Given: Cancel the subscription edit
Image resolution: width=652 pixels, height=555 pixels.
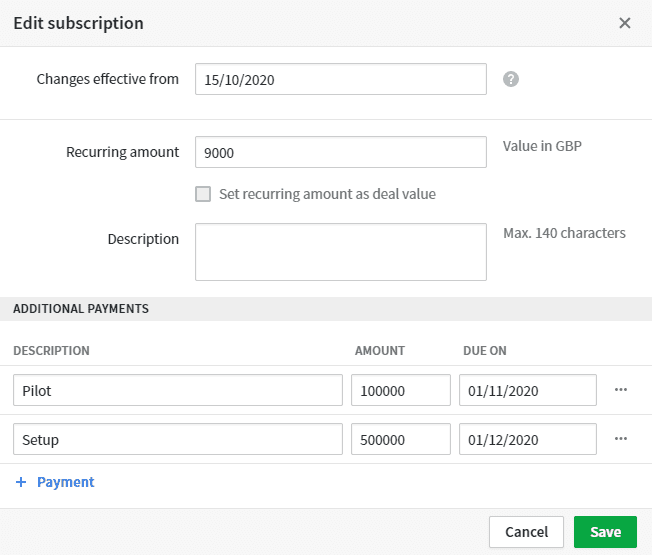Looking at the screenshot, I should 526,532.
